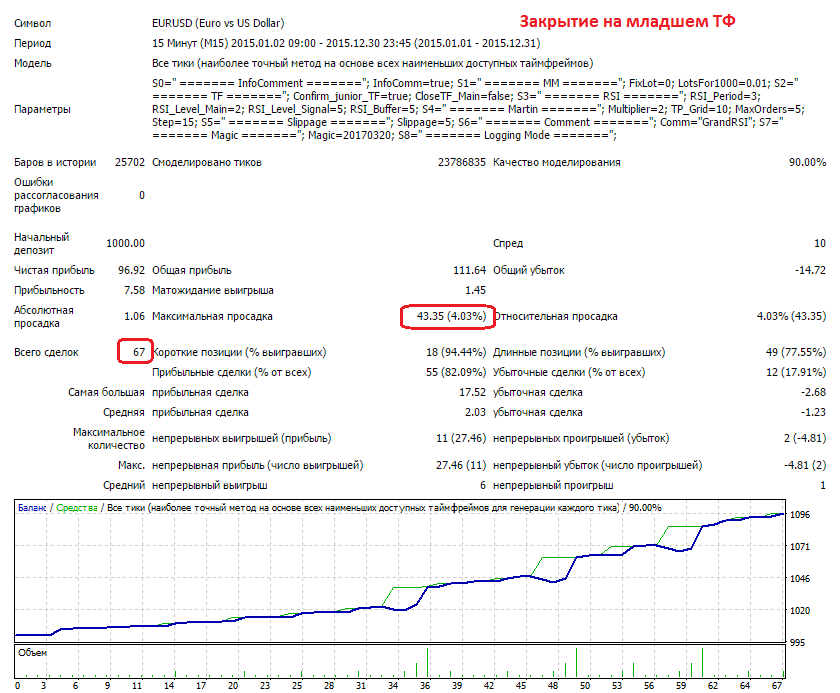The width and height of the screenshot is (840, 693).
Task: Click the "Баров в истории" label
Action: click(55, 162)
